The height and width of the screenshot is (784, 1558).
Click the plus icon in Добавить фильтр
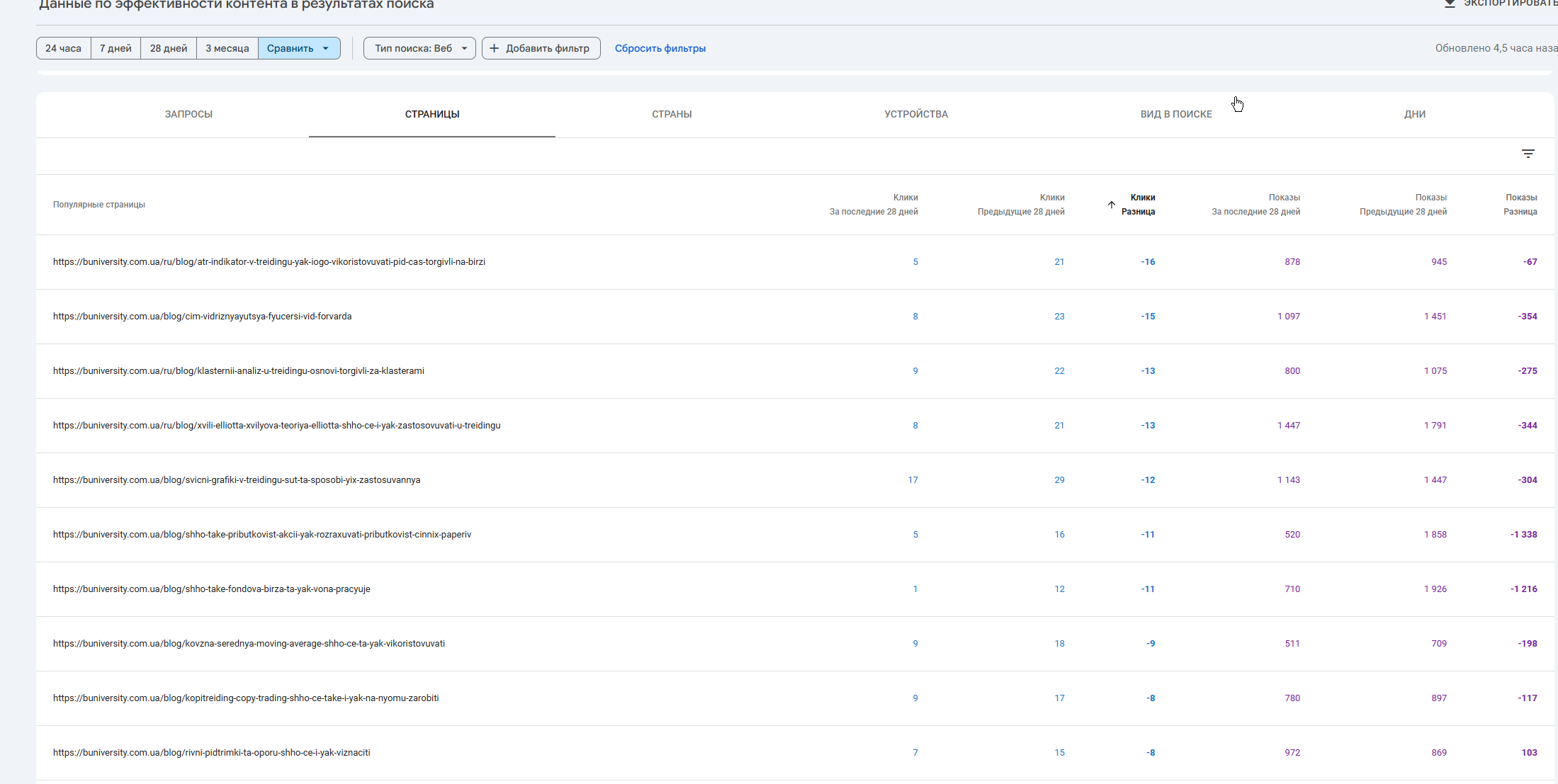pos(494,48)
